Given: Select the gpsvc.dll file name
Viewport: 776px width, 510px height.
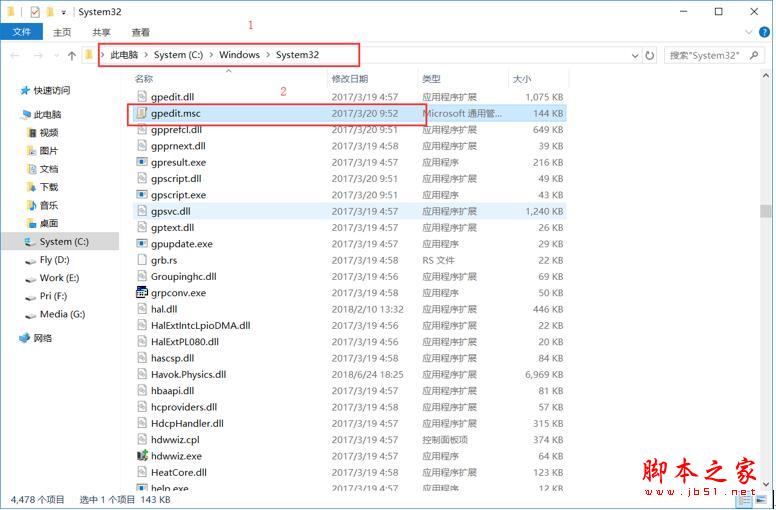Looking at the screenshot, I should pos(171,211).
